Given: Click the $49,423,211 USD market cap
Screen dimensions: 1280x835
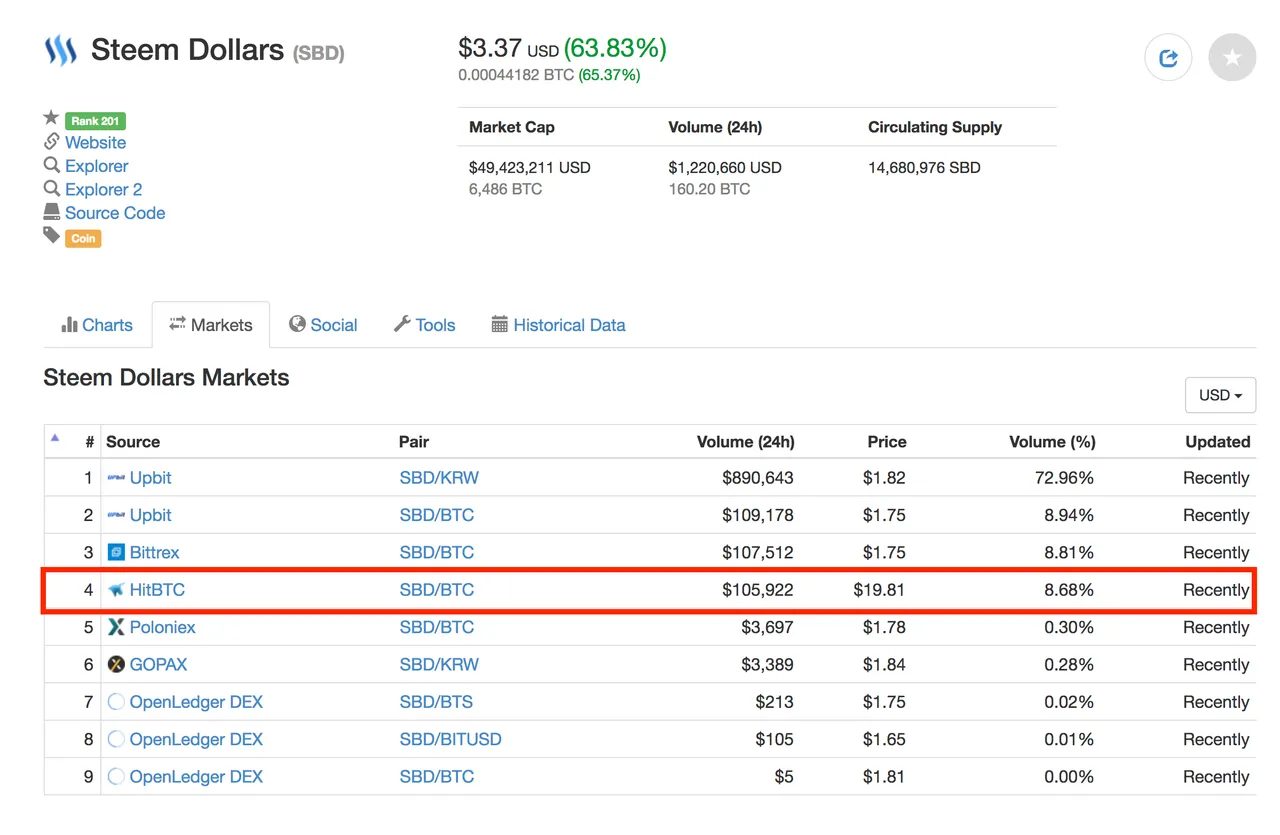Looking at the screenshot, I should click(x=530, y=167).
